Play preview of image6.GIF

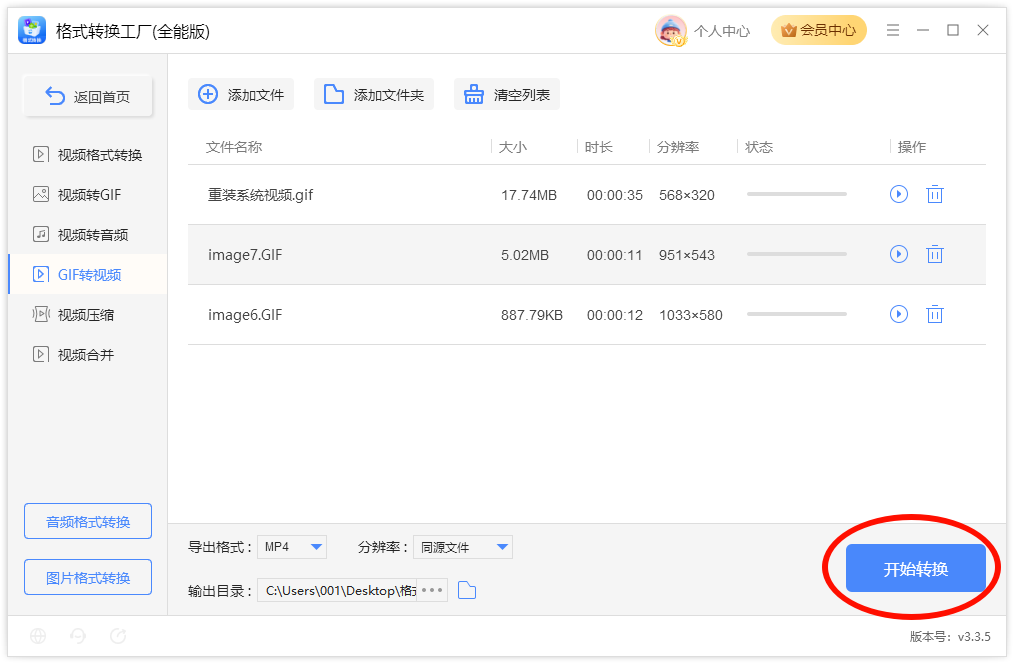[899, 314]
